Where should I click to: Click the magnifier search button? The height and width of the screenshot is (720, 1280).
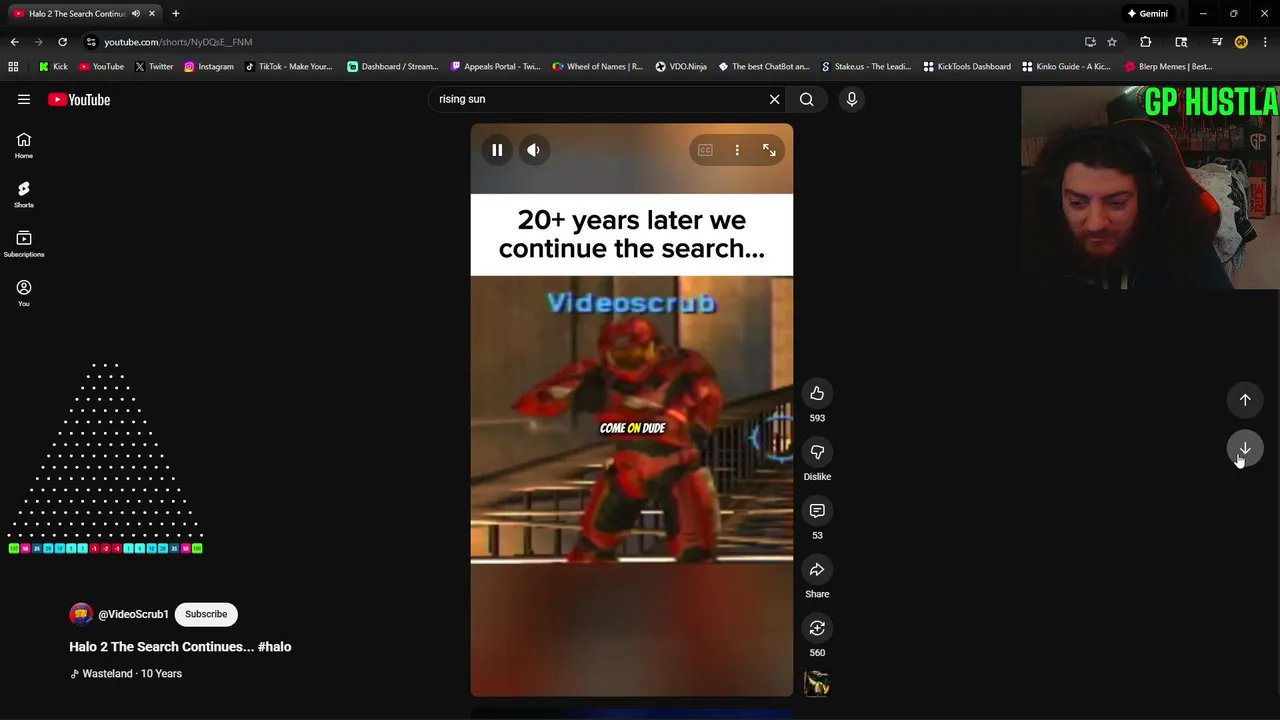tap(807, 99)
